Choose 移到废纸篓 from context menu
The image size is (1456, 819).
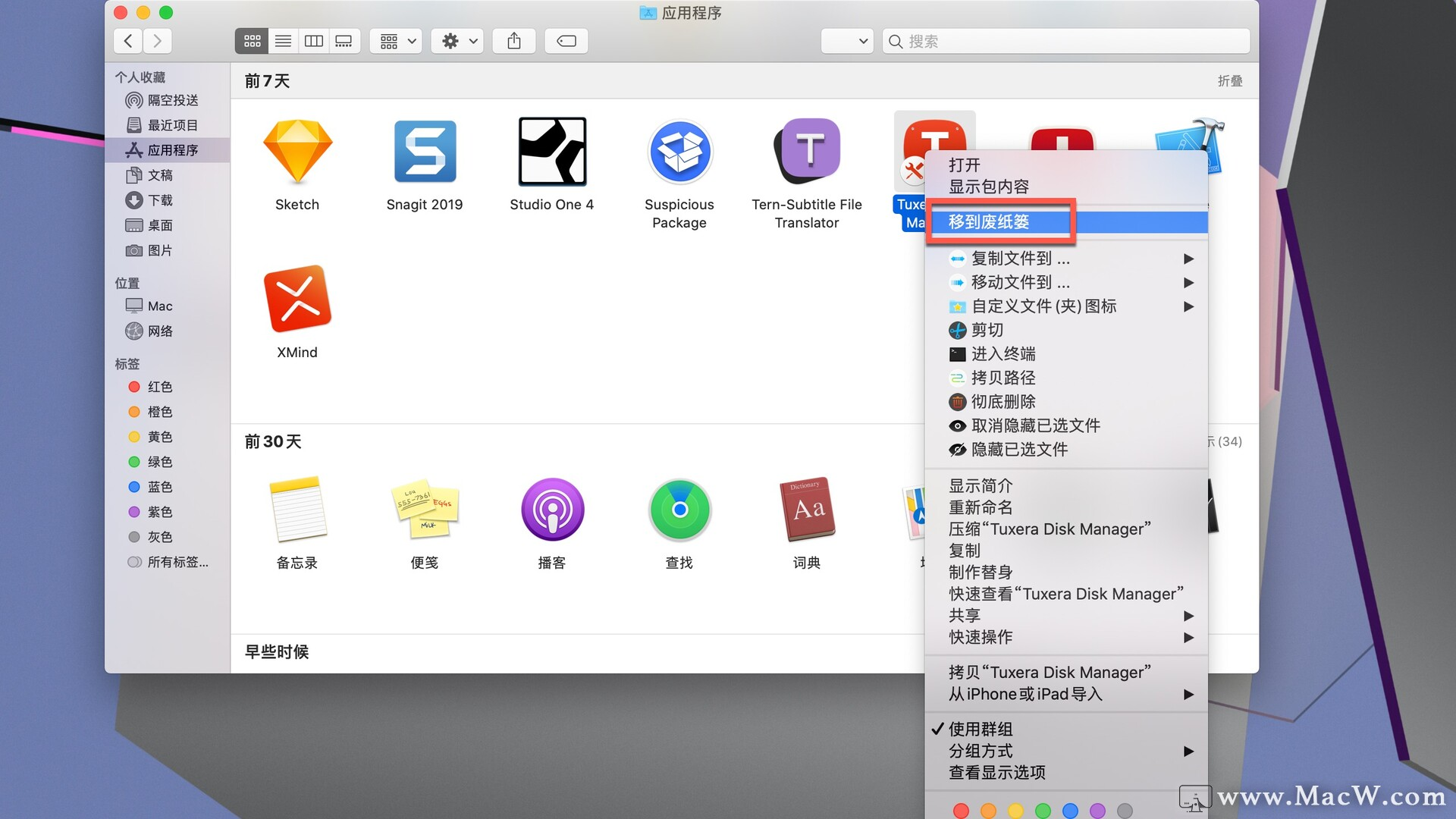989,222
